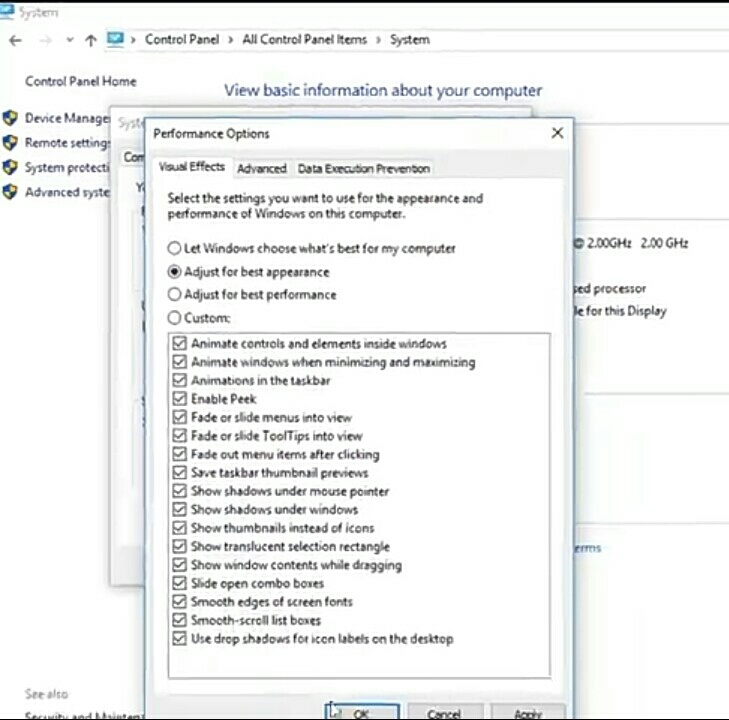Uncheck Show translucent selection rectangle

pos(179,546)
